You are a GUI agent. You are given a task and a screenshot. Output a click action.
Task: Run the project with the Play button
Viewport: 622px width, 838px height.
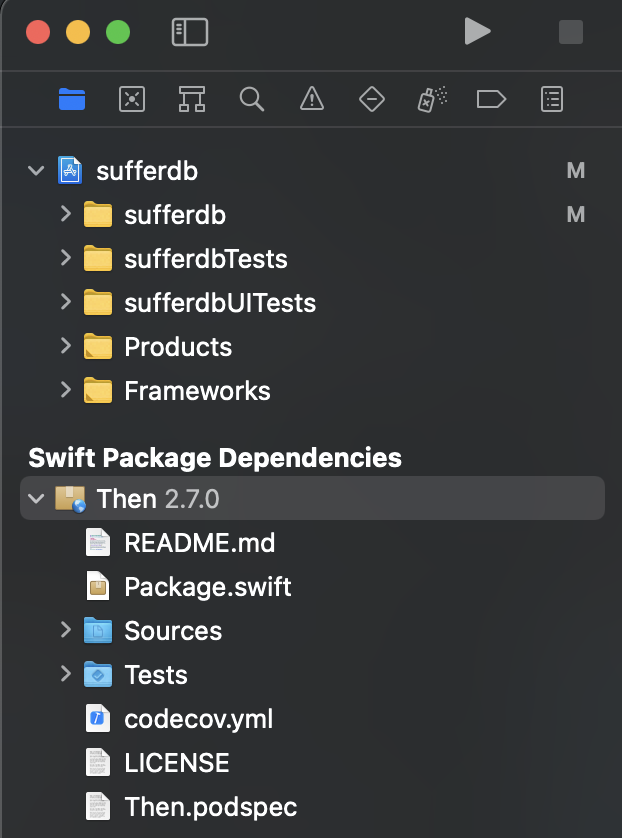click(477, 31)
